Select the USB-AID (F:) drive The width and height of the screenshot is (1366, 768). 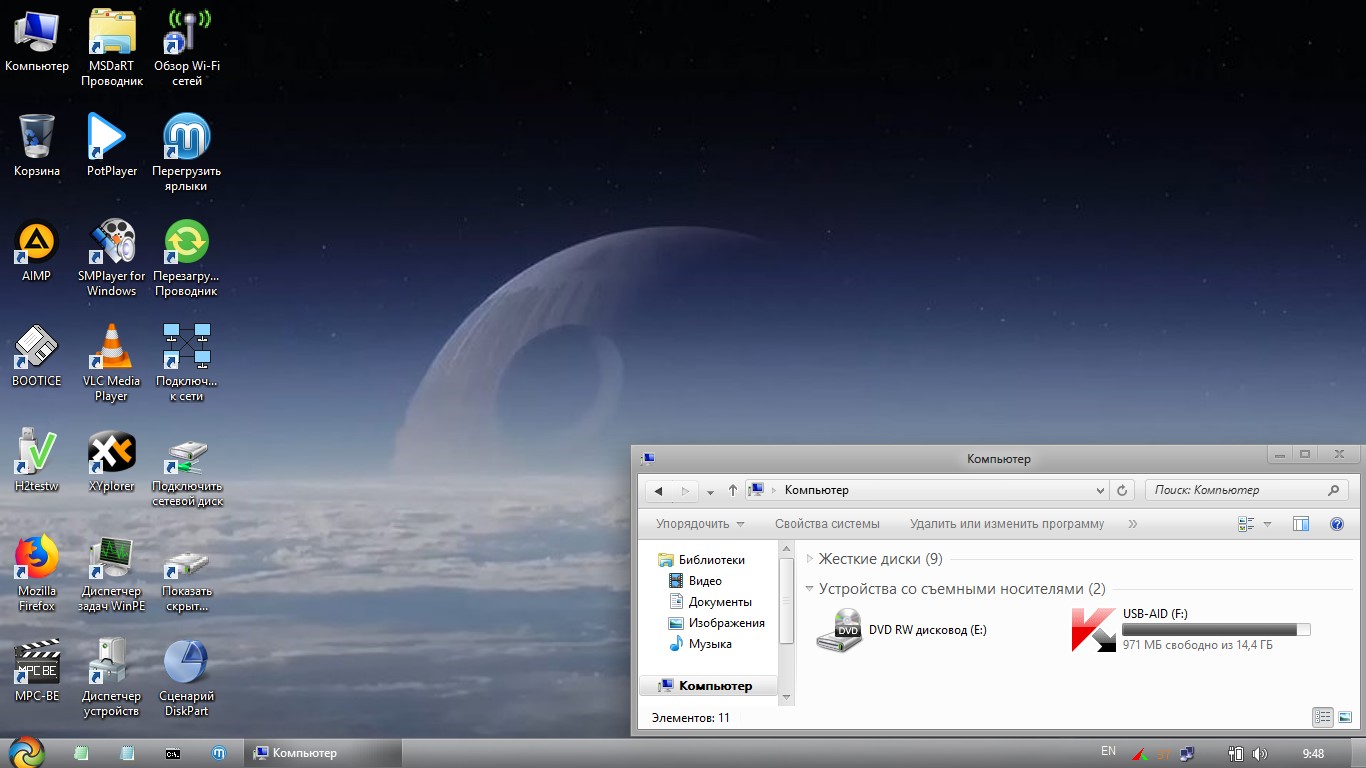(x=1190, y=630)
